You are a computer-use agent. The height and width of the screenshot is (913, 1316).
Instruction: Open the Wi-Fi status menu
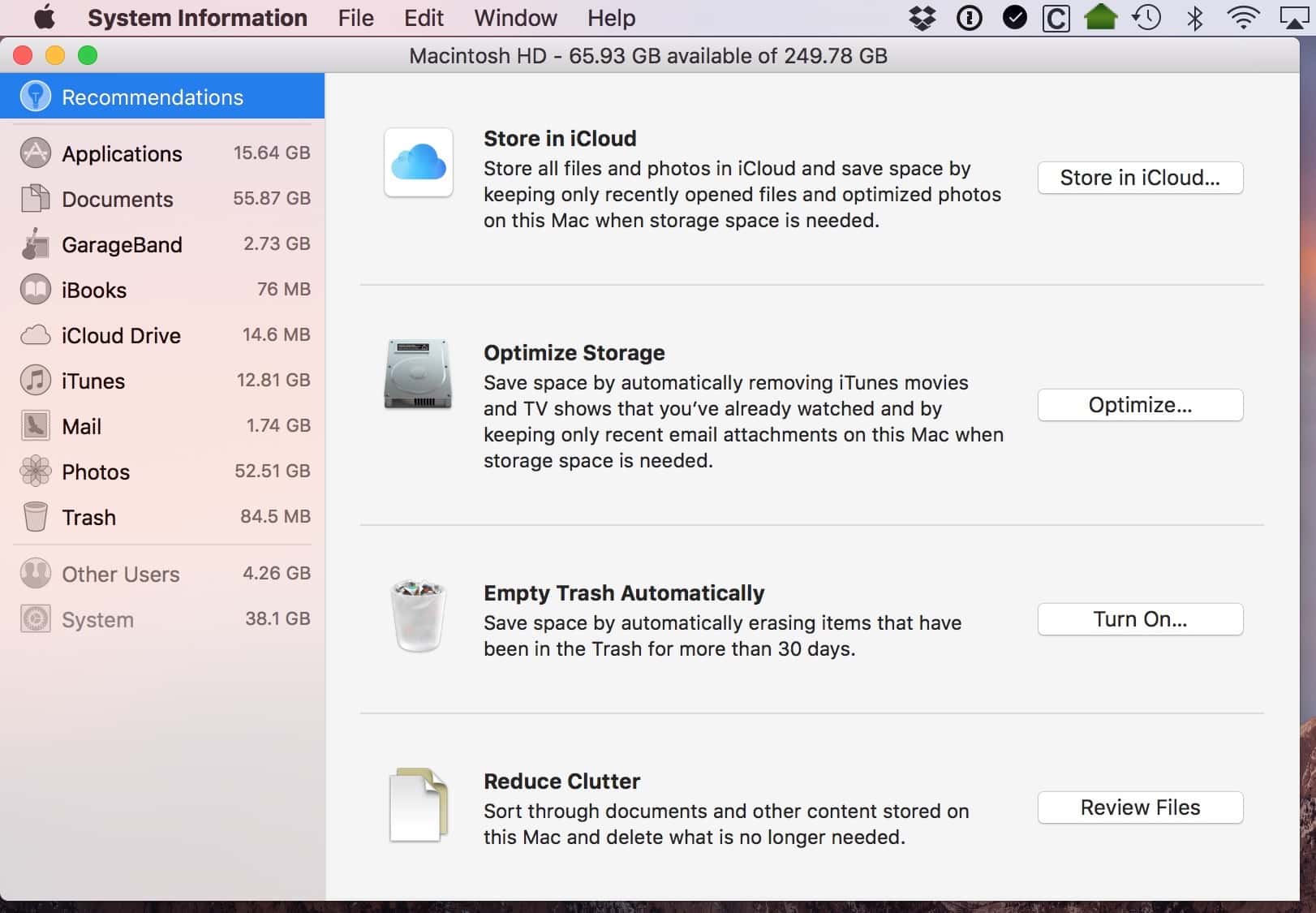[1242, 18]
